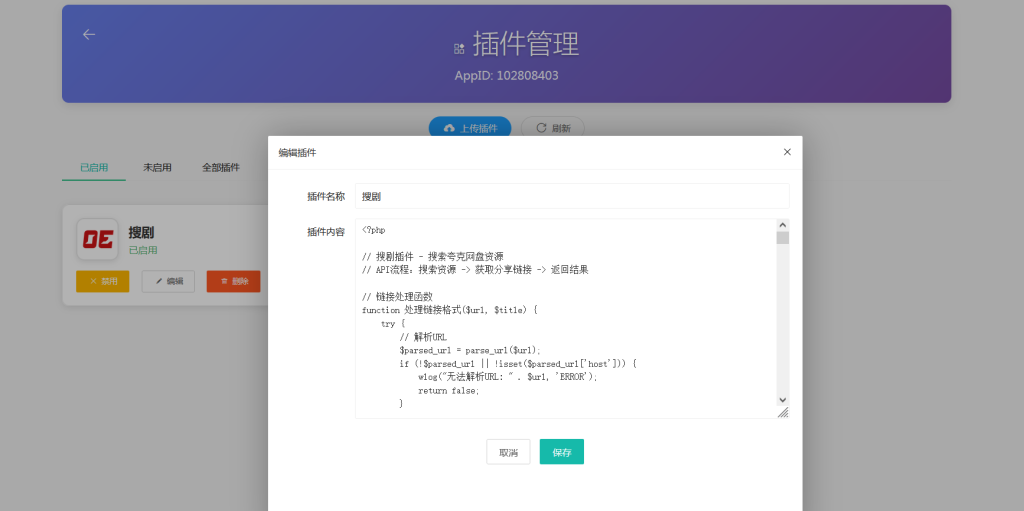Click the 刷新 refresh button
The image size is (1024, 511).
point(552,128)
